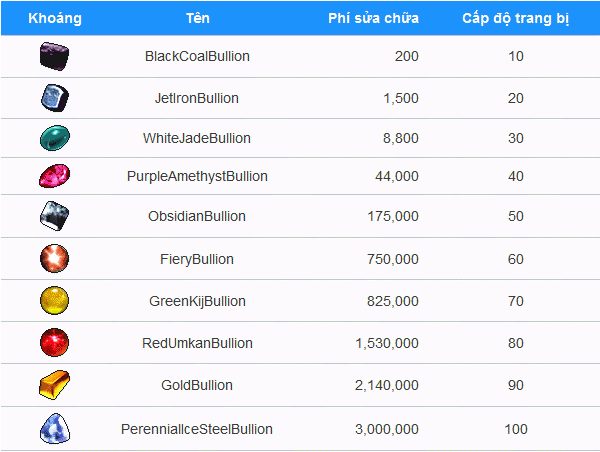Select the FieryBullion orb icon
This screenshot has height=452, width=600.
[x=55, y=259]
